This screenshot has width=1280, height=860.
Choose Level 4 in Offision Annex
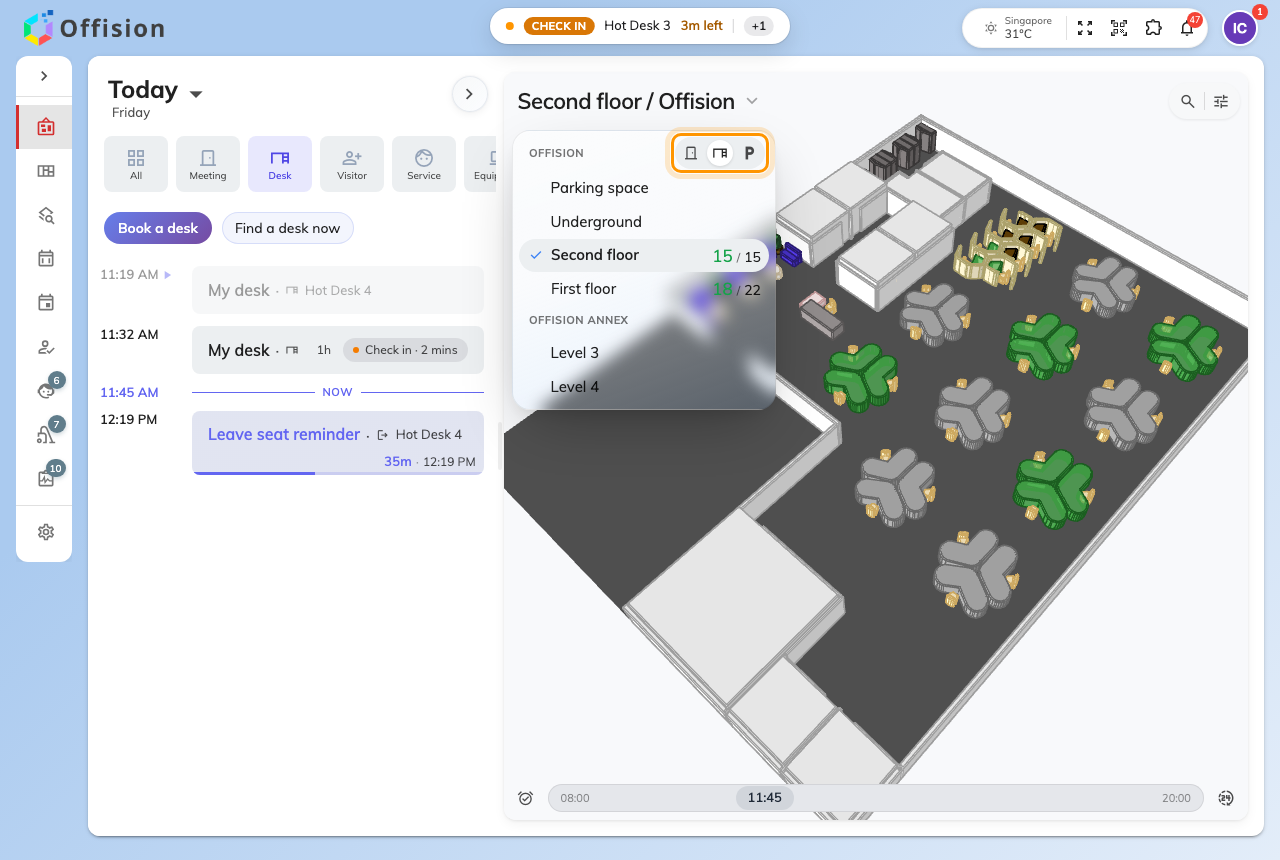644,387
